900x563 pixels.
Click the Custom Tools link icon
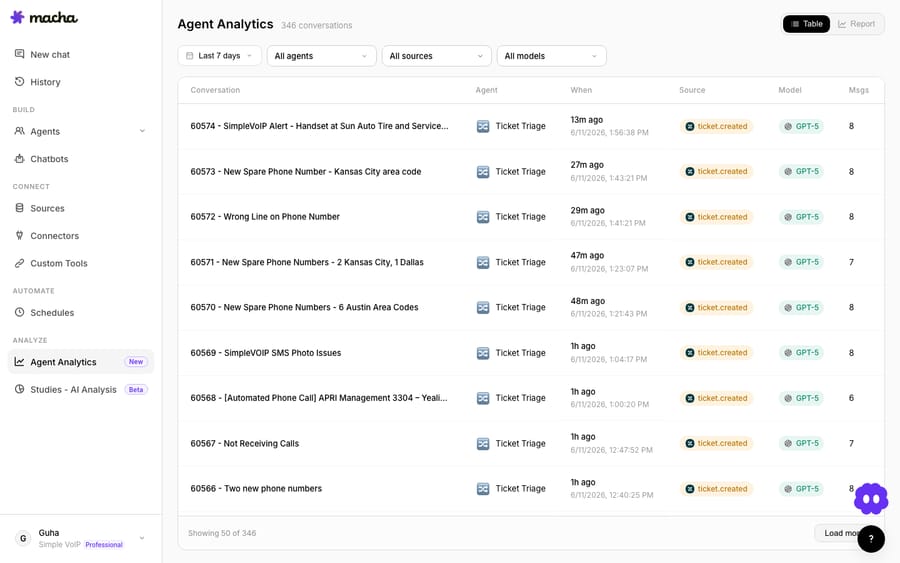(x=20, y=263)
